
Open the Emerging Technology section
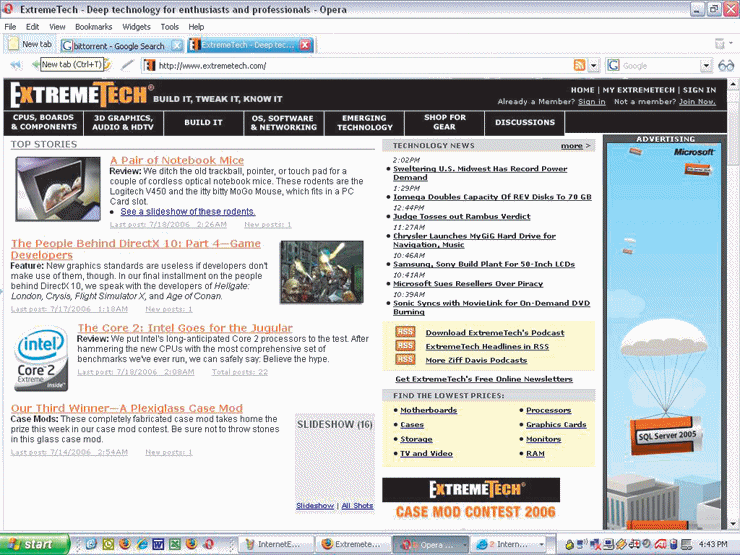(x=364, y=123)
